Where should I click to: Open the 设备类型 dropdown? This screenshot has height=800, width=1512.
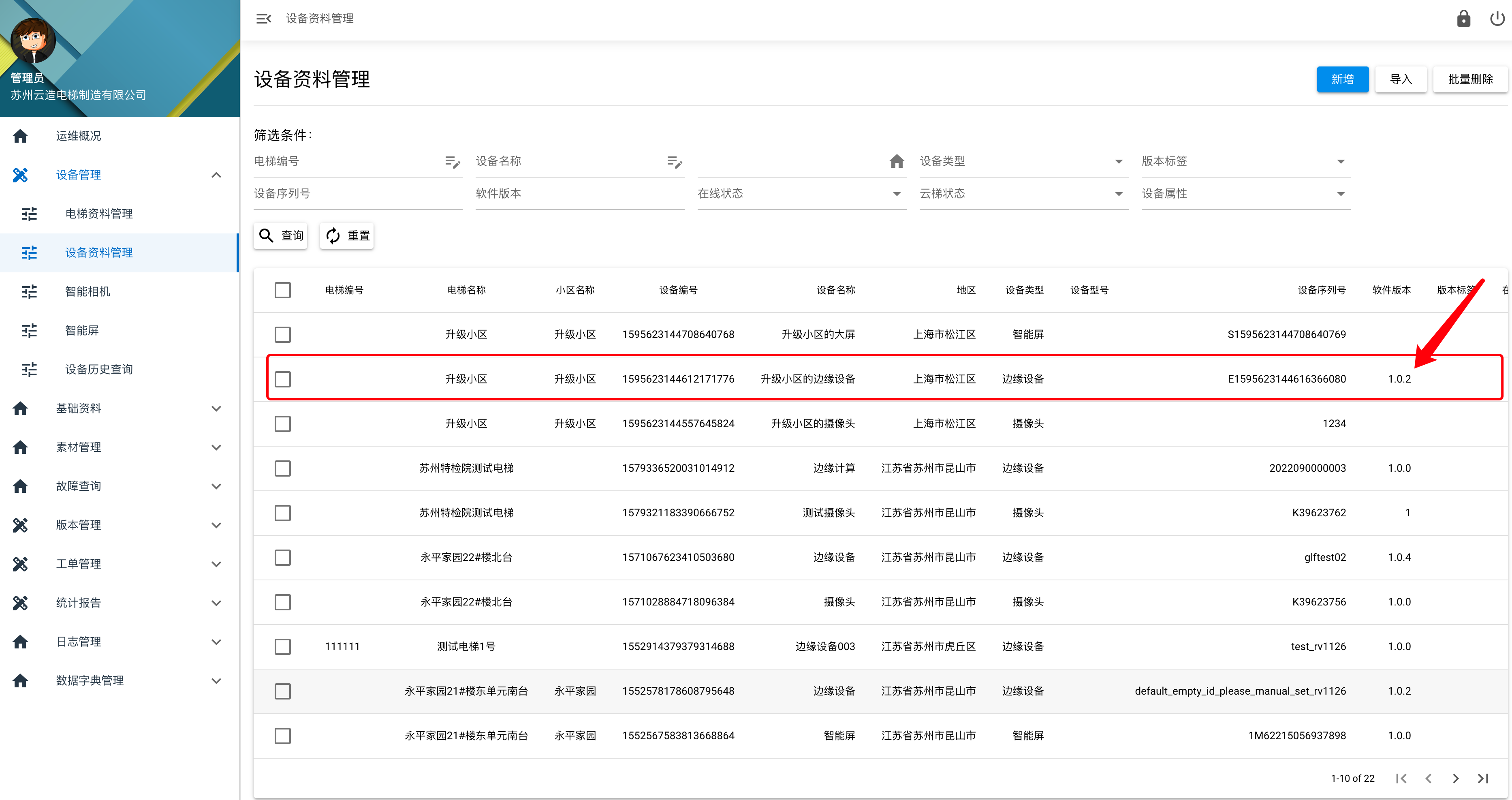pyautogui.click(x=1023, y=161)
